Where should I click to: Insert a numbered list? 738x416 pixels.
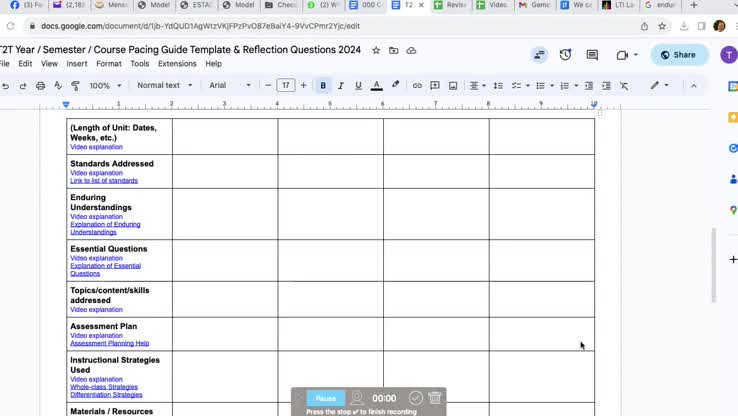point(565,86)
